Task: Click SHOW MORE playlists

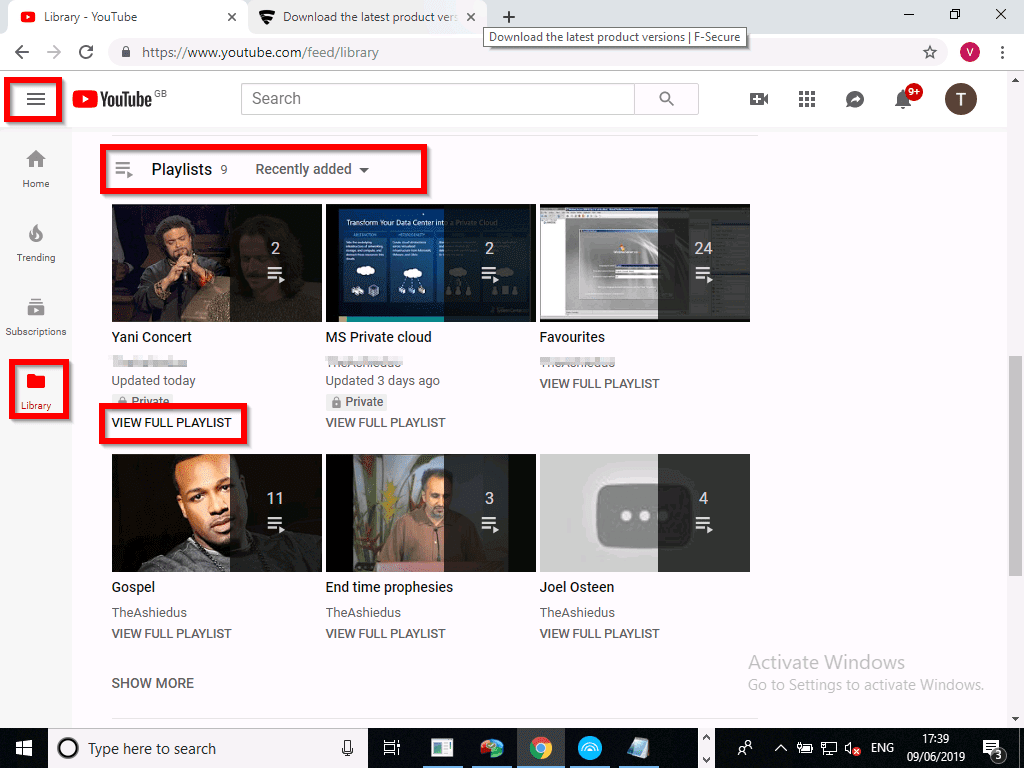Action: pos(153,683)
